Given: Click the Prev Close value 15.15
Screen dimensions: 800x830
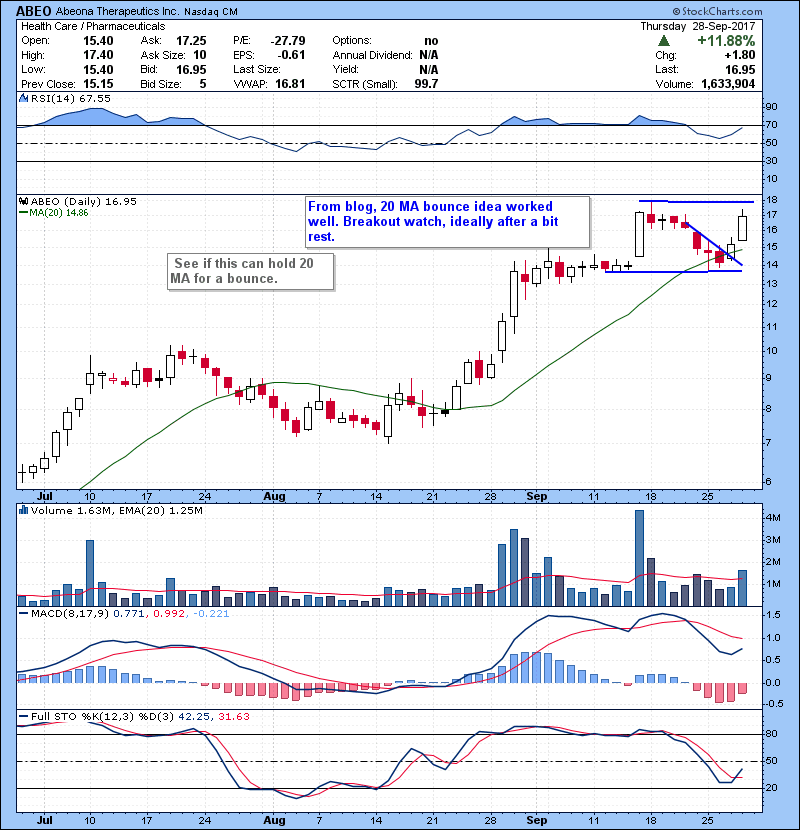Looking at the screenshot, I should [98, 84].
